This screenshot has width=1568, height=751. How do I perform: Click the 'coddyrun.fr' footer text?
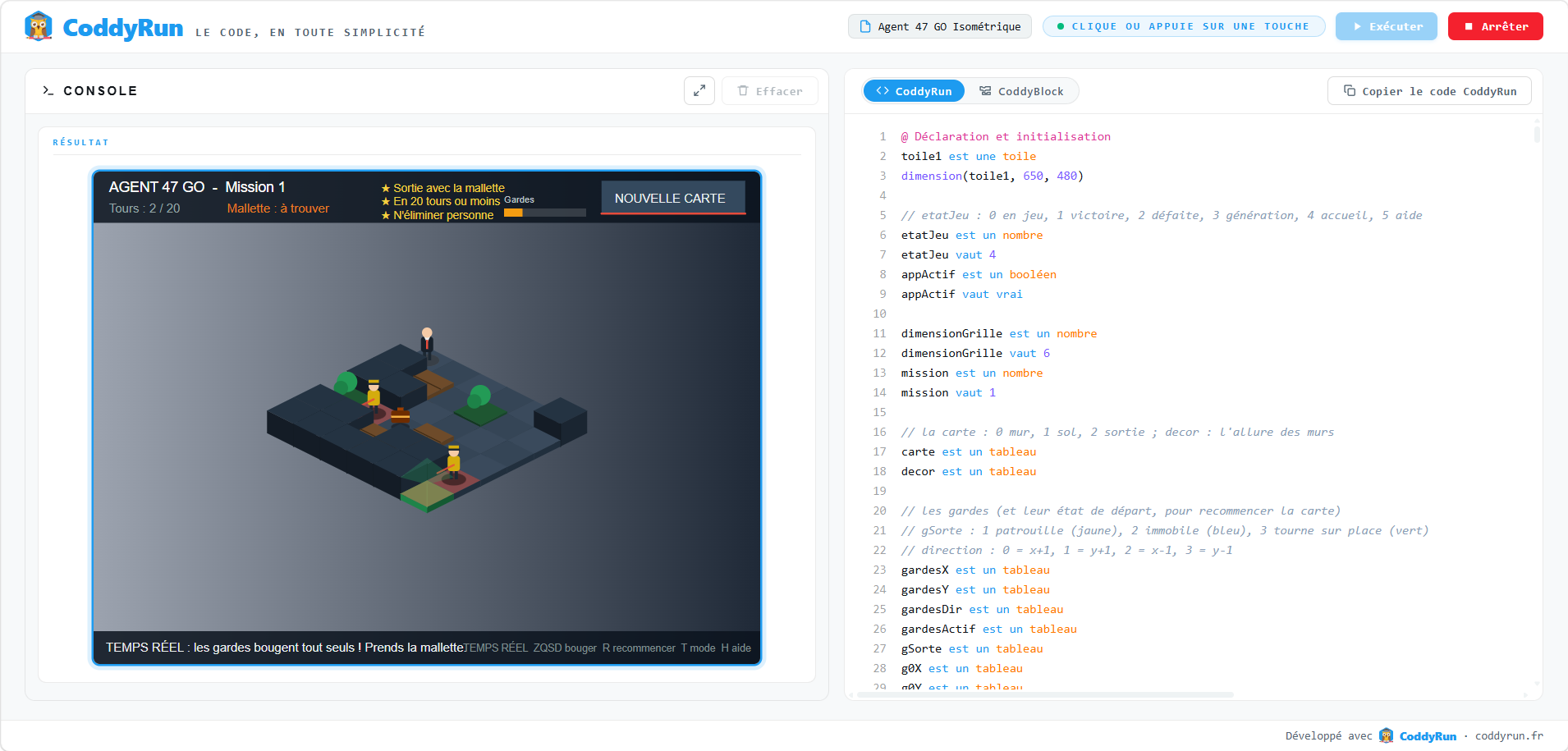point(1509,735)
